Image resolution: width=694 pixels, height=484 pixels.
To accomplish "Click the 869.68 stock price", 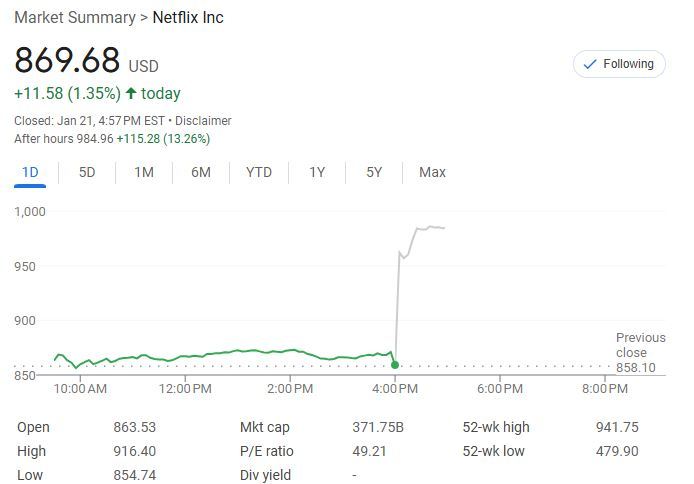I will (x=67, y=61).
